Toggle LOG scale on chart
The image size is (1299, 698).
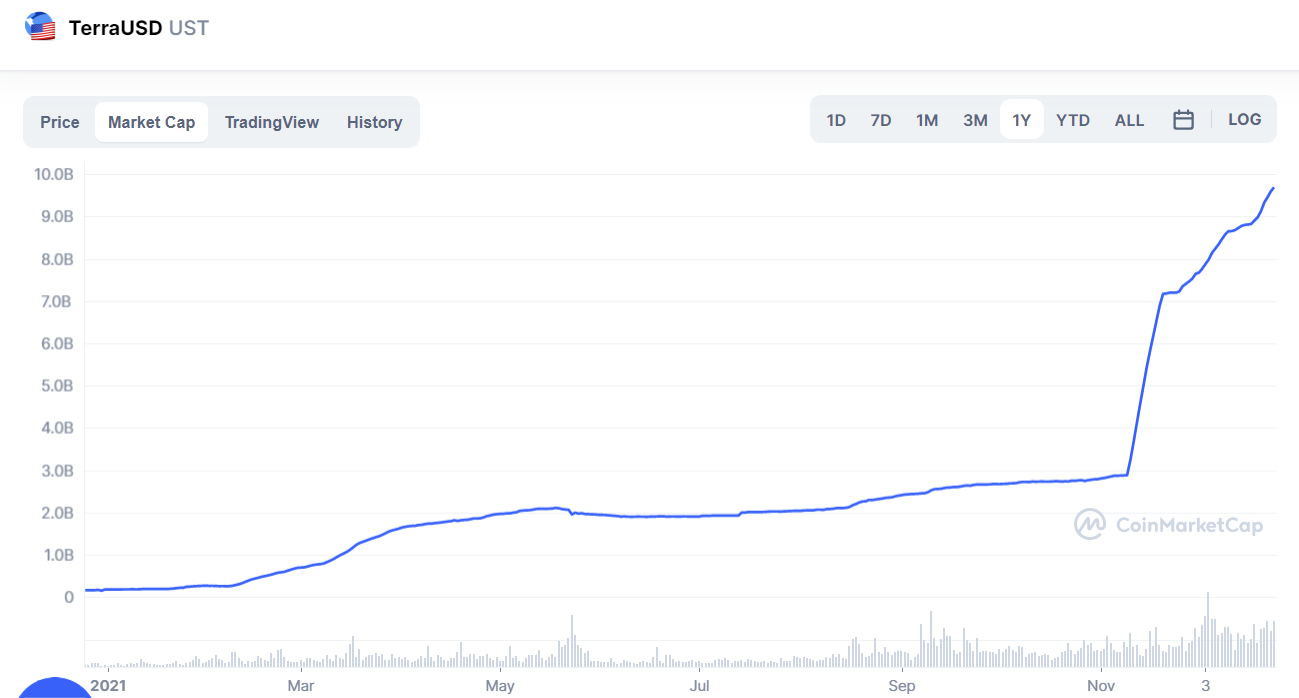1245,119
